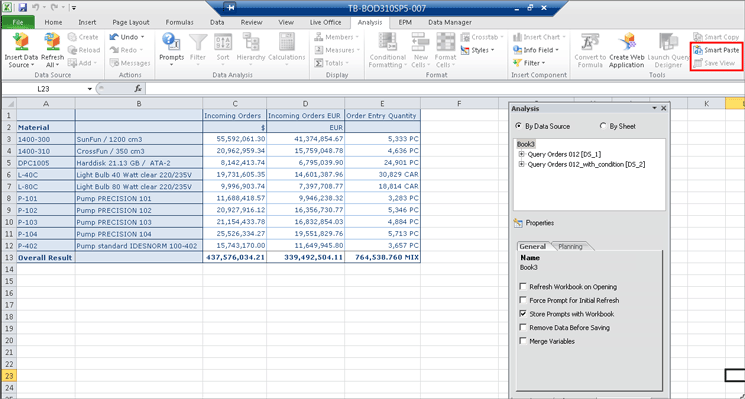This screenshot has height=399, width=745.
Task: Check the Merge Variables option
Action: 523,341
